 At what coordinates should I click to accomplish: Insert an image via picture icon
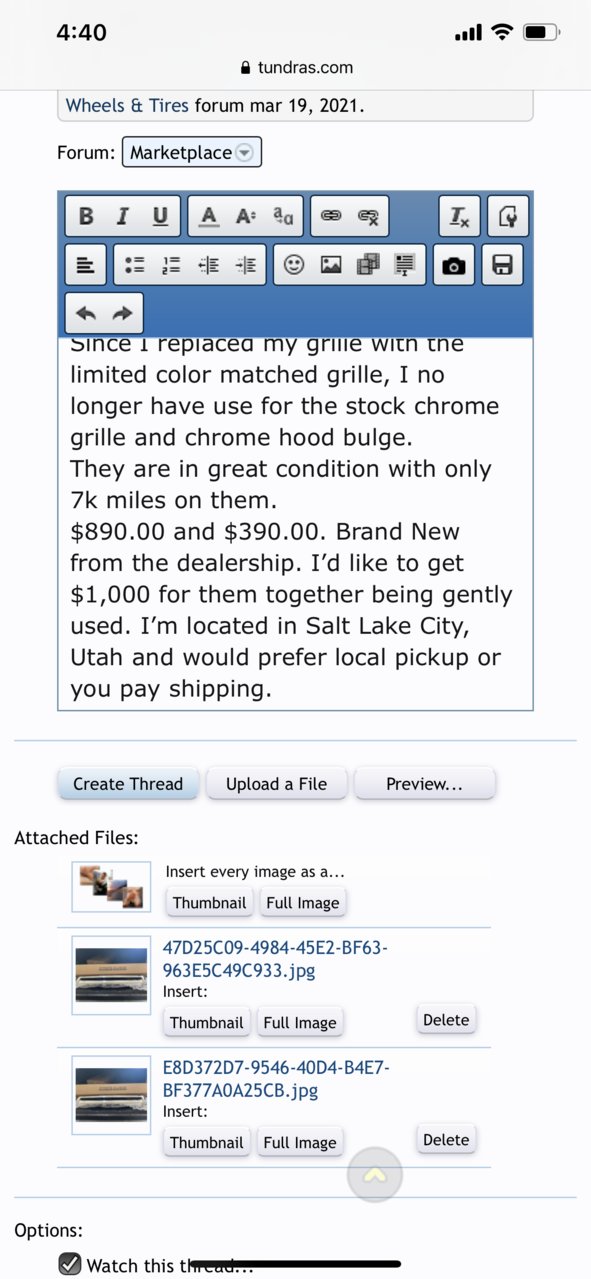[331, 265]
